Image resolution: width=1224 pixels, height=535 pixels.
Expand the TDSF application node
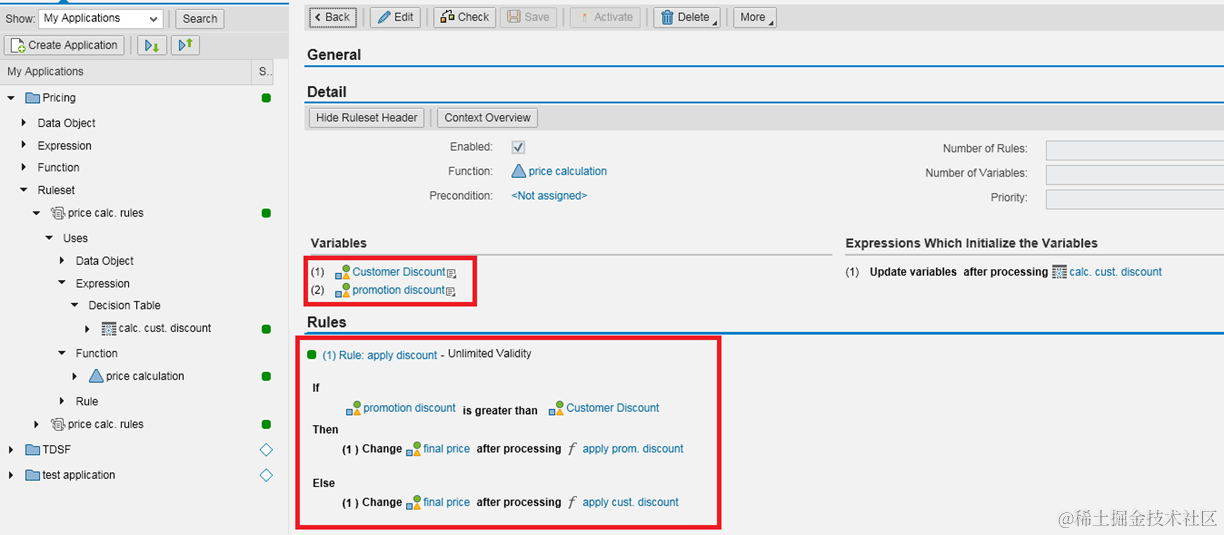tap(11, 450)
